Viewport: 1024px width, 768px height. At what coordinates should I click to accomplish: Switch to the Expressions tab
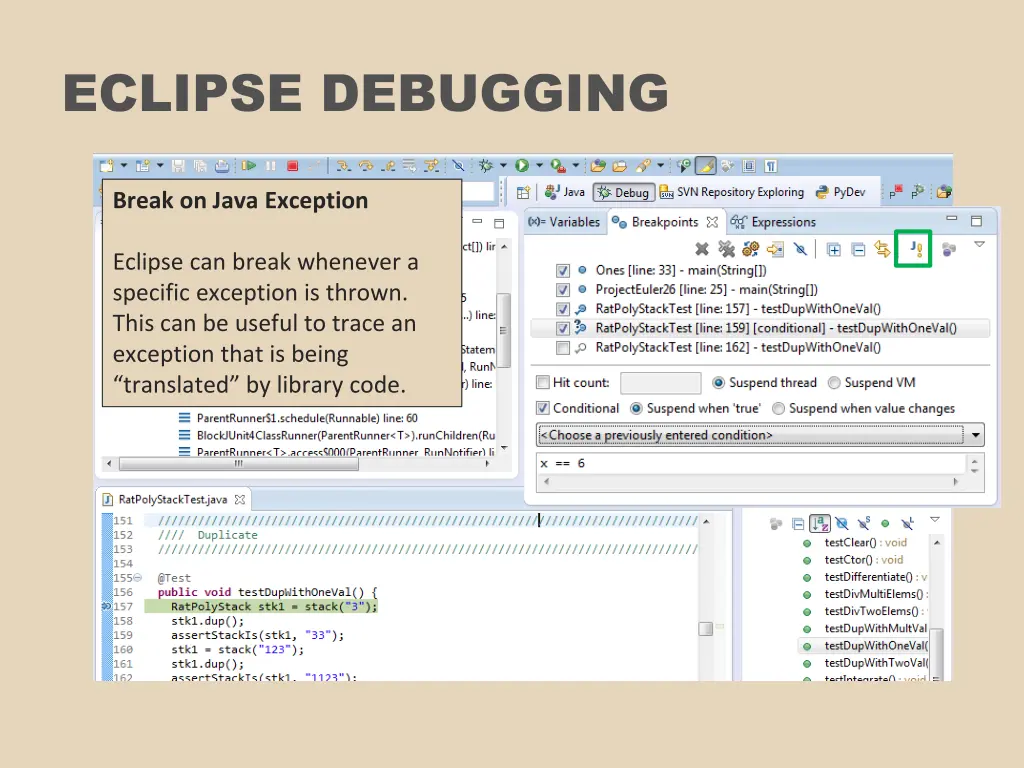(783, 222)
